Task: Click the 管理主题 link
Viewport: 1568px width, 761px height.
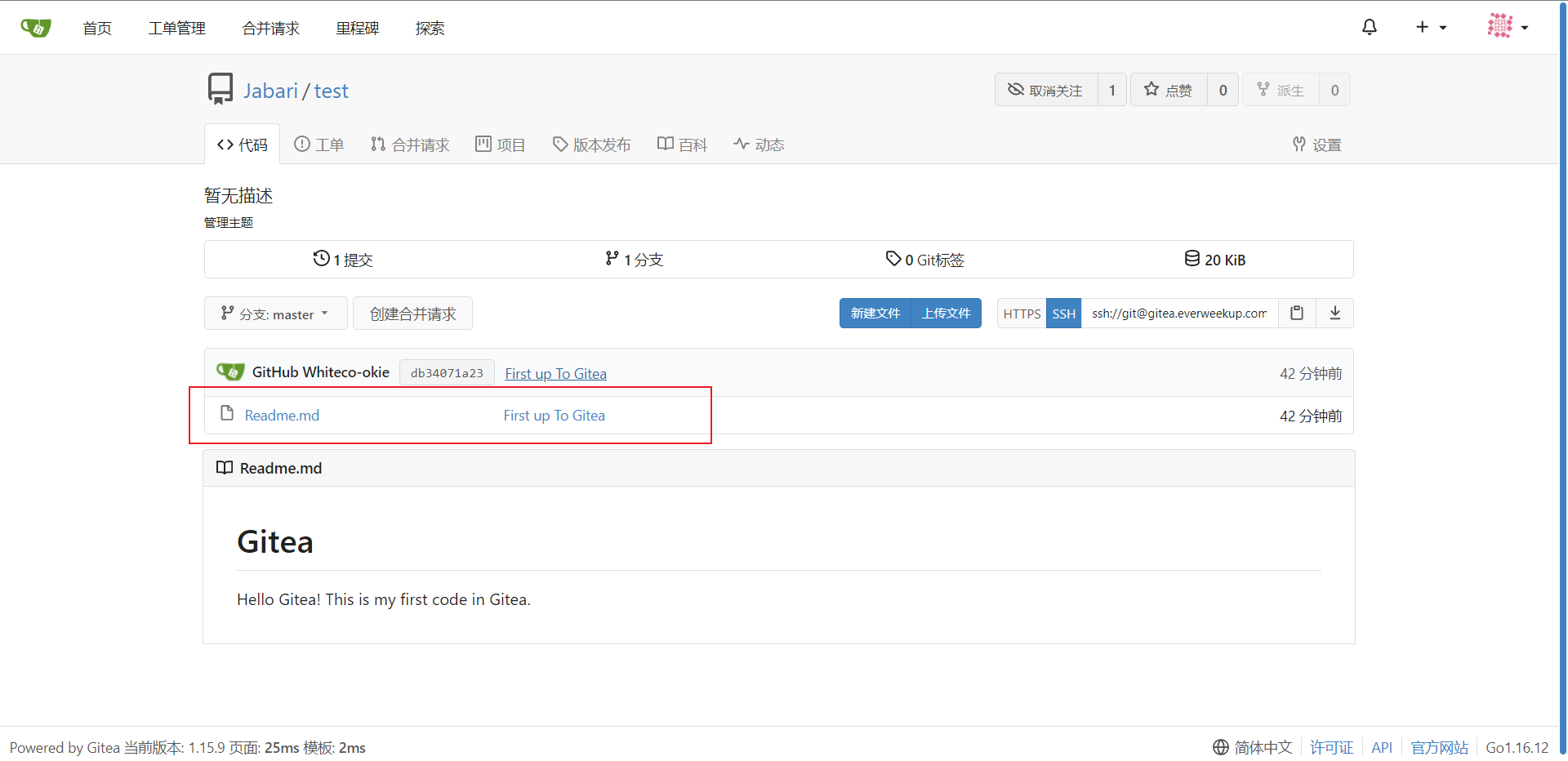Action: [x=229, y=223]
